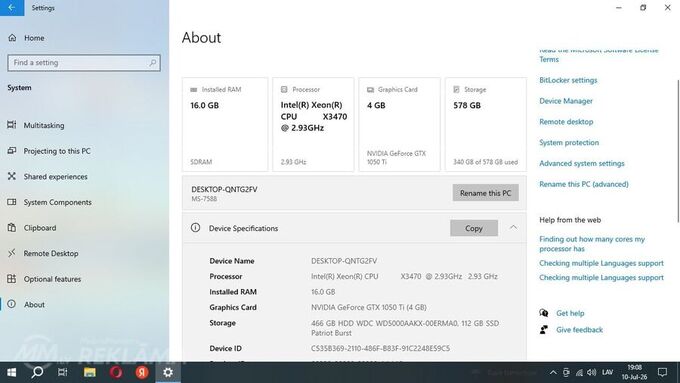This screenshot has height=383, width=680.
Task: Click the Settings gear on taskbar
Action: click(x=168, y=372)
